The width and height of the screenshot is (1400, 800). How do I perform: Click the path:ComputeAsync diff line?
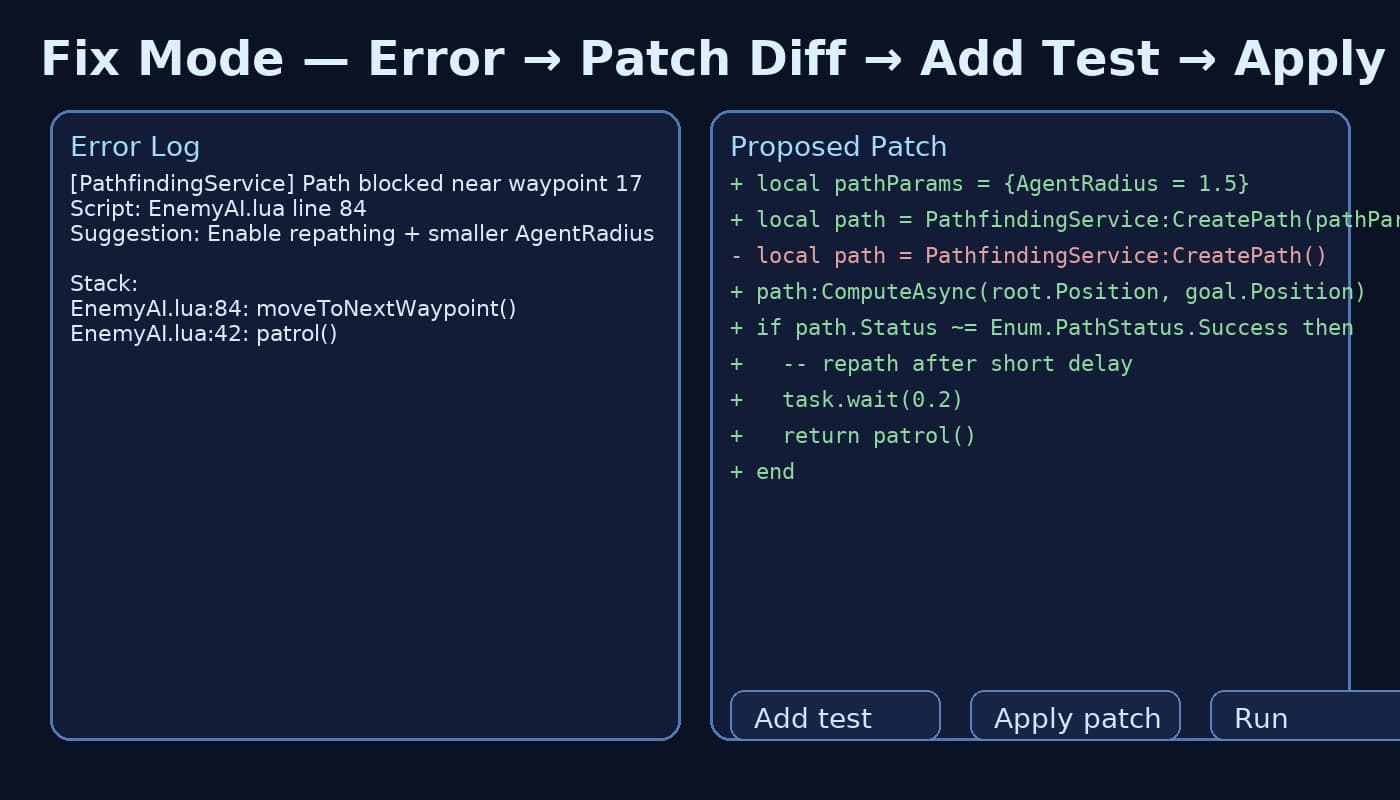pyautogui.click(x=1048, y=292)
